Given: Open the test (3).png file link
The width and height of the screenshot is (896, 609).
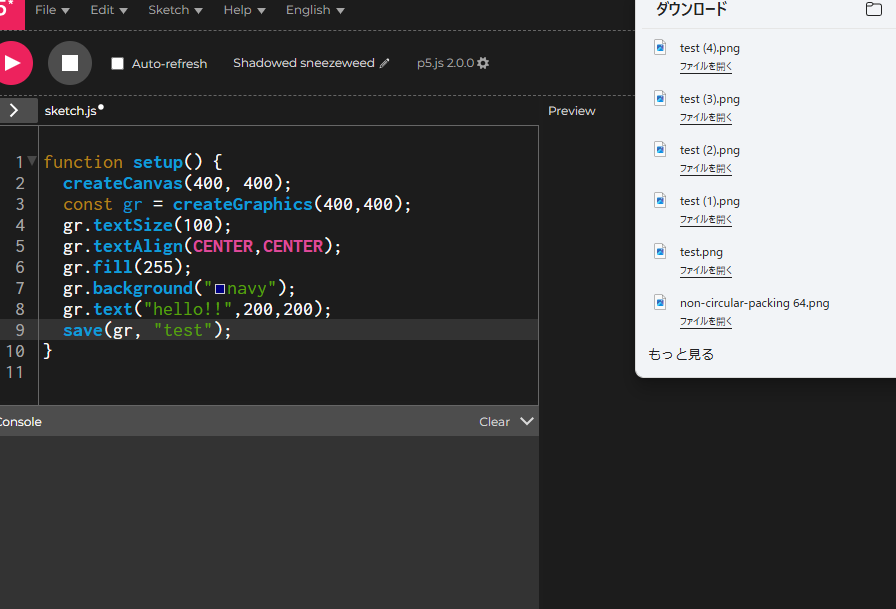Looking at the screenshot, I should [706, 117].
